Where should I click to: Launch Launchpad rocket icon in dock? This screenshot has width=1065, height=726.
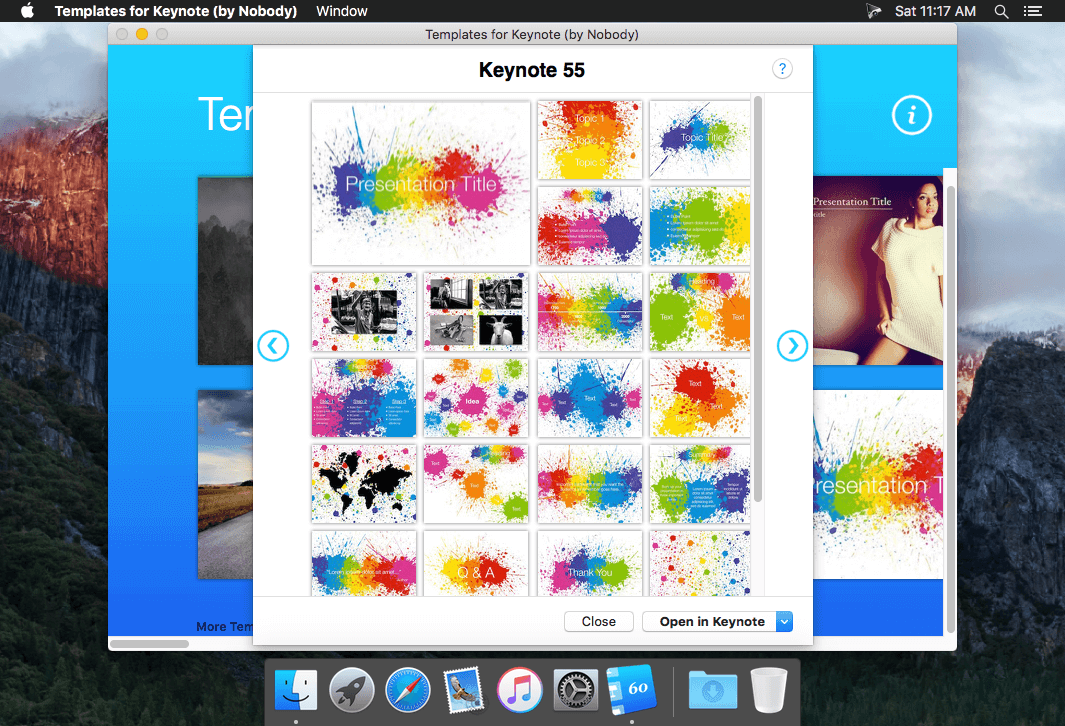point(352,690)
